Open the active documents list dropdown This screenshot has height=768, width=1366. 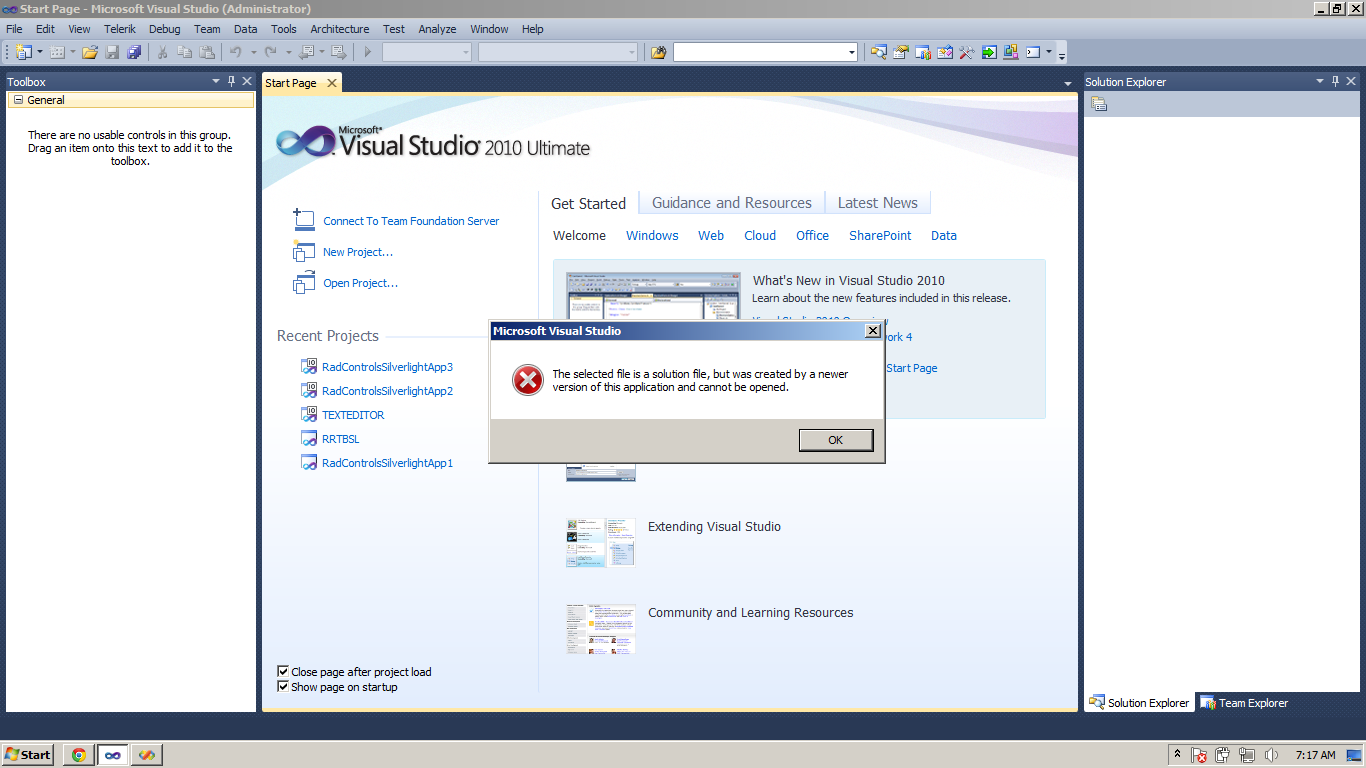click(x=1068, y=83)
